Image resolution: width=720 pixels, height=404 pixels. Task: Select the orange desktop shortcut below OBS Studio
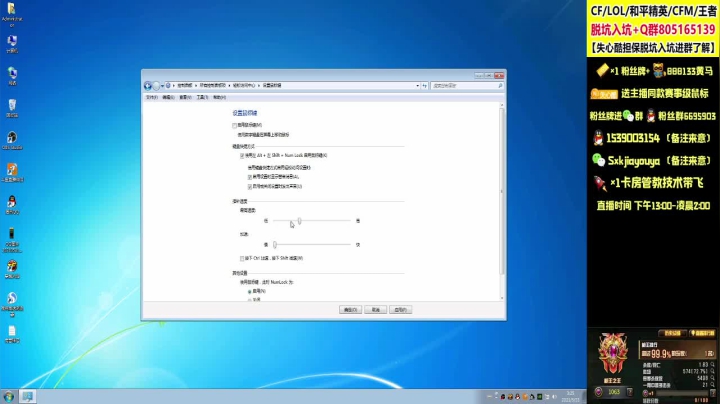point(12,173)
